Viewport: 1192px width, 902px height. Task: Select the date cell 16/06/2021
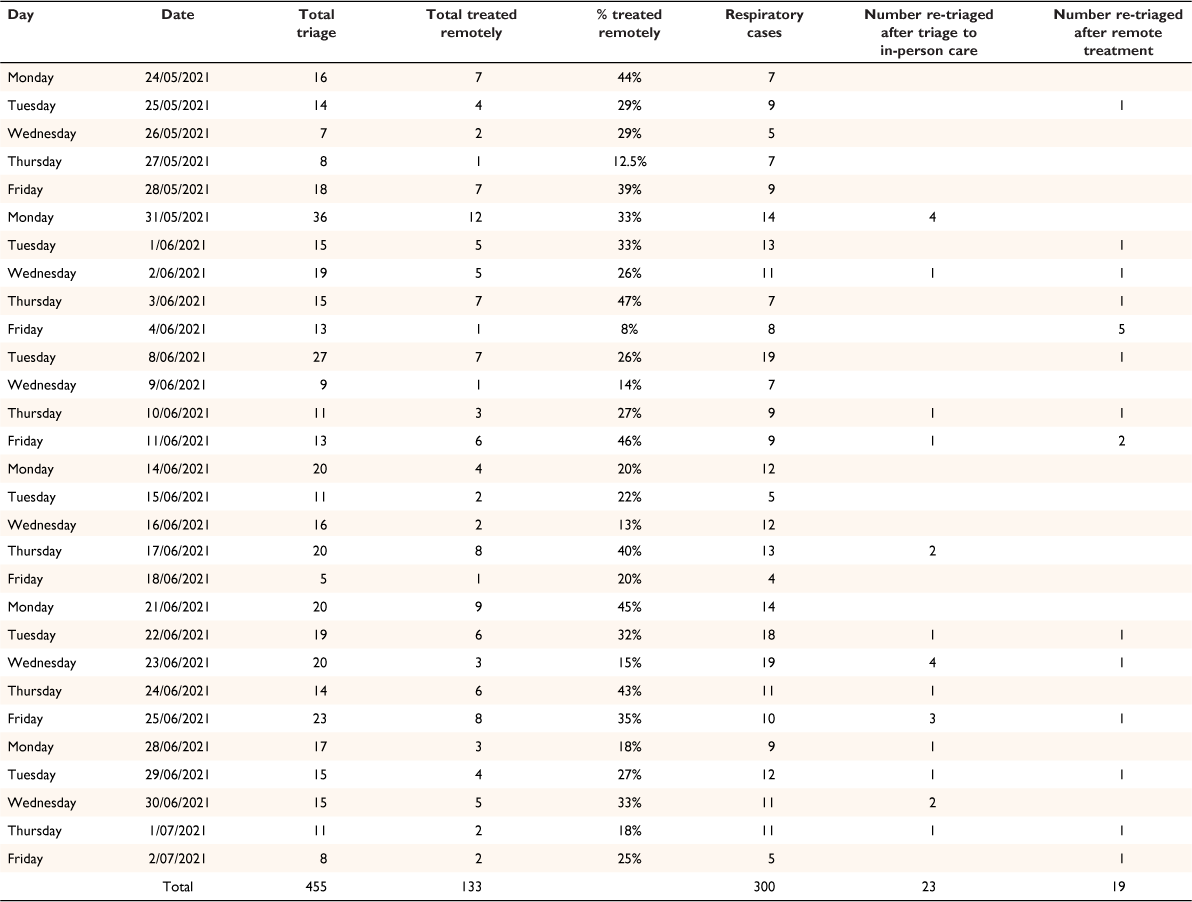(x=177, y=525)
